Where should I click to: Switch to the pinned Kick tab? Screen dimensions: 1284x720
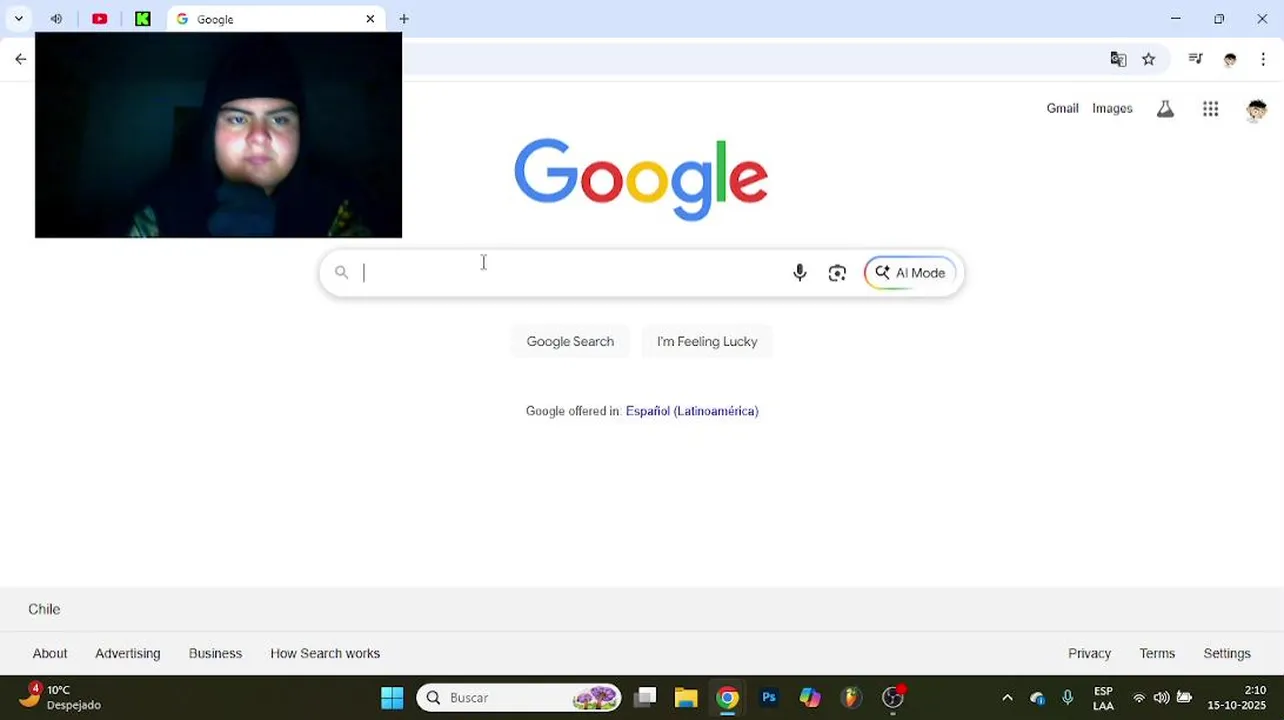(x=143, y=19)
